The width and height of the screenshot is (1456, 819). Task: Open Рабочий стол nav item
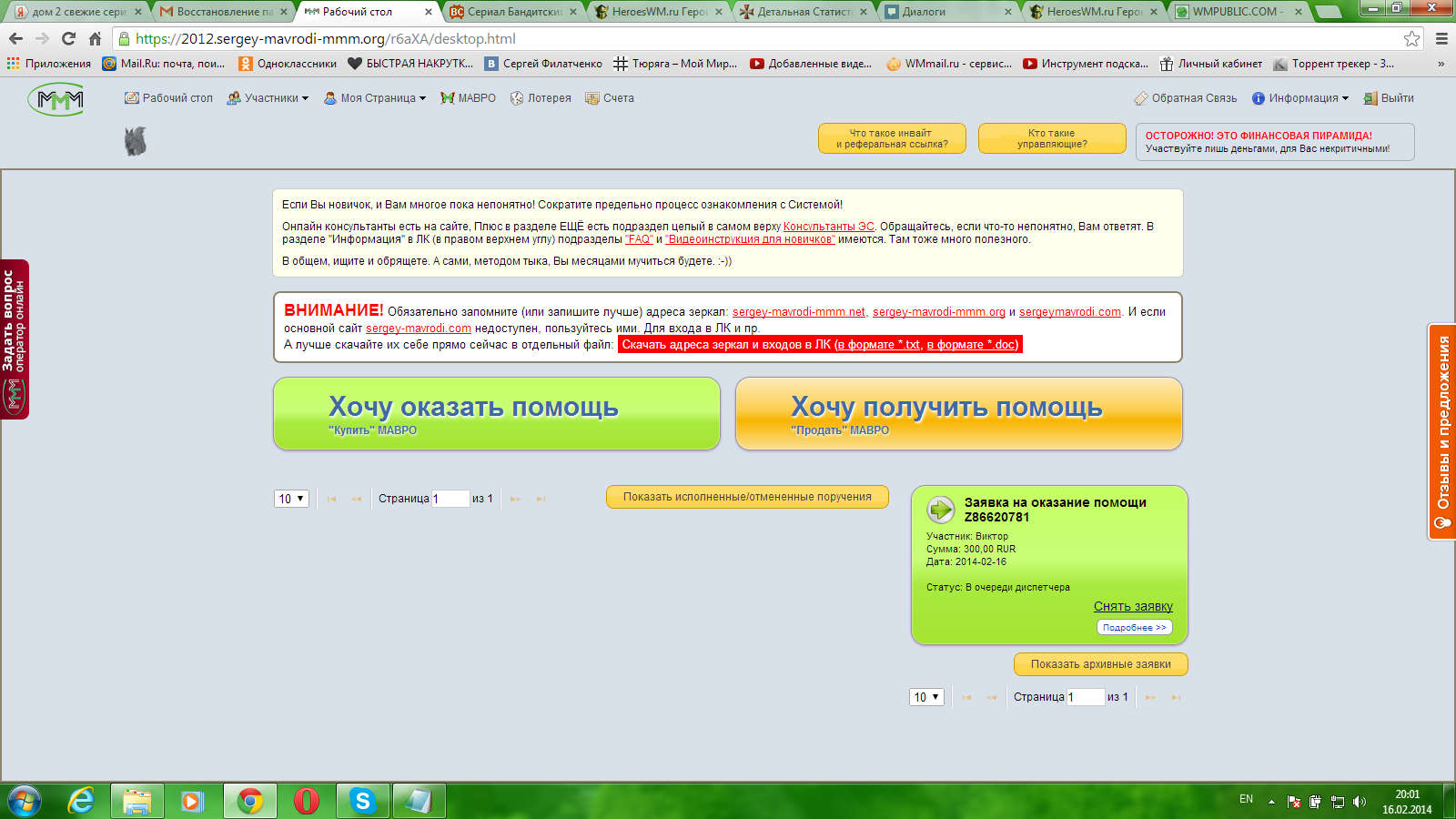pyautogui.click(x=169, y=98)
